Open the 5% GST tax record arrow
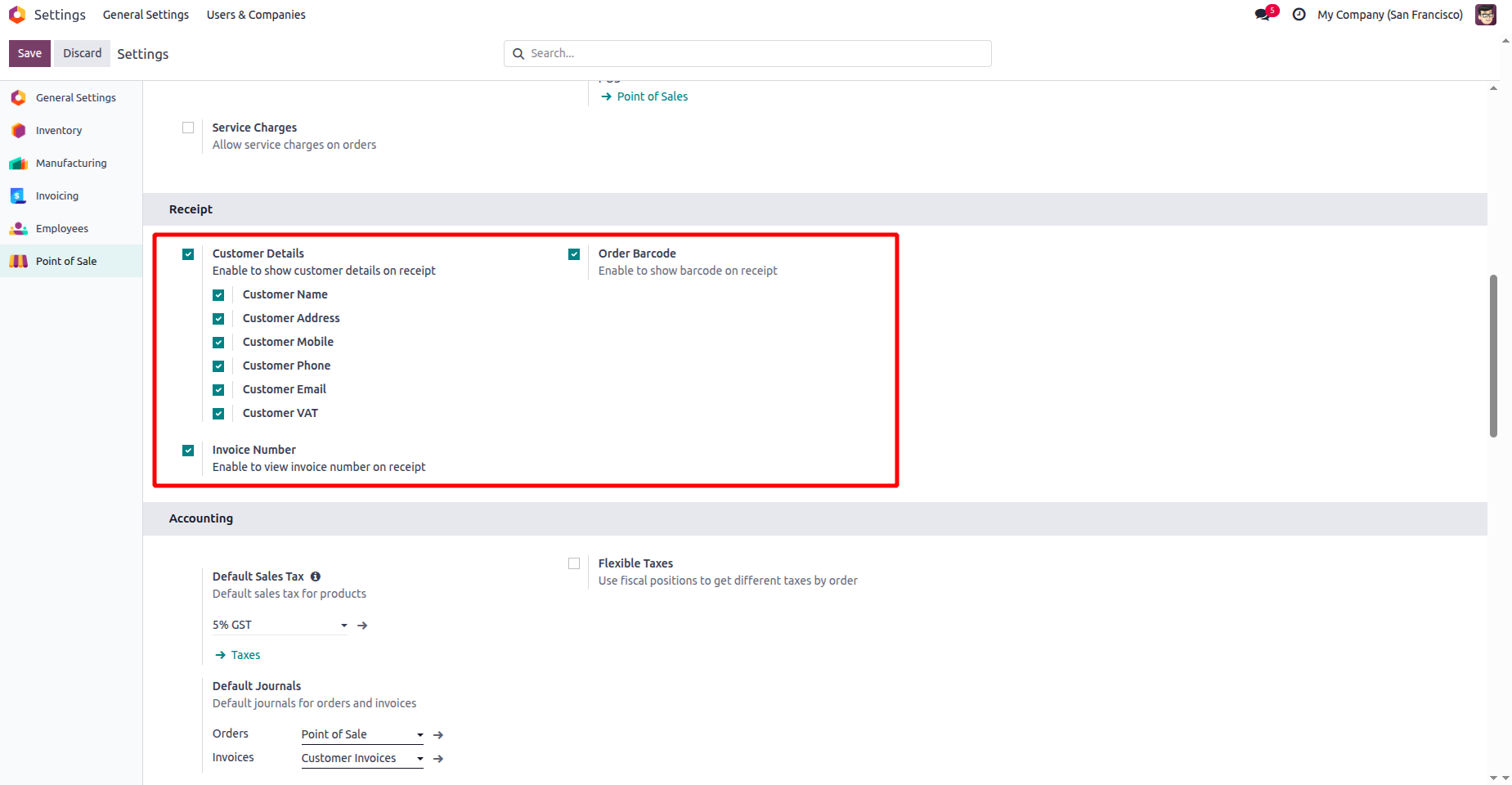The image size is (1512, 785). pyautogui.click(x=362, y=626)
